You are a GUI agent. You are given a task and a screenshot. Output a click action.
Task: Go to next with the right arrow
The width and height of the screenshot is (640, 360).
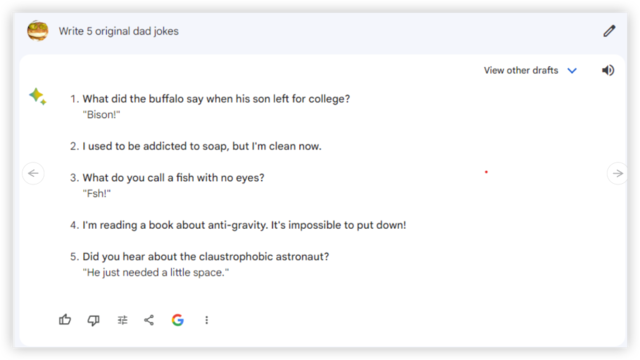pyautogui.click(x=618, y=173)
